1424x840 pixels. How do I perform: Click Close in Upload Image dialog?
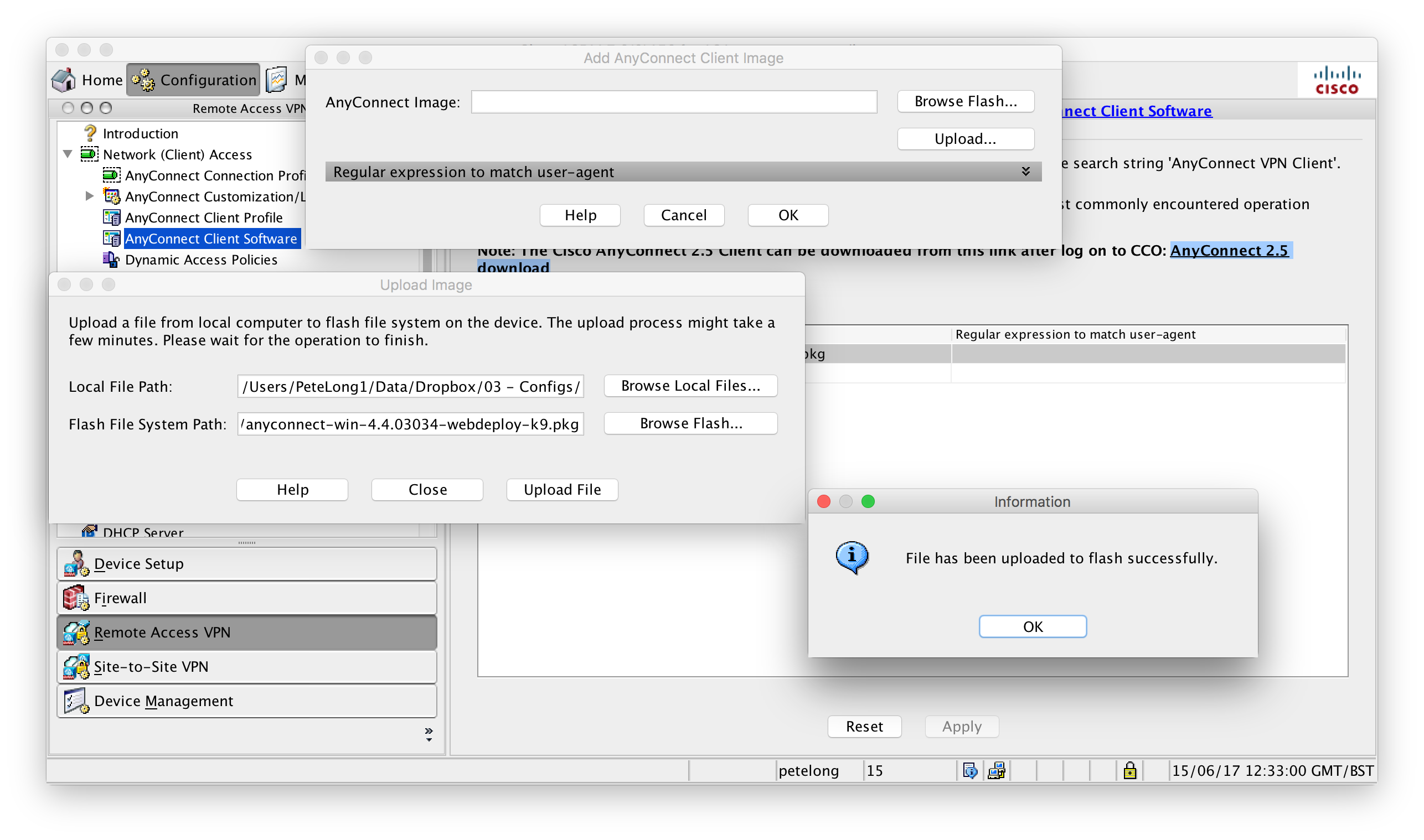pos(427,490)
